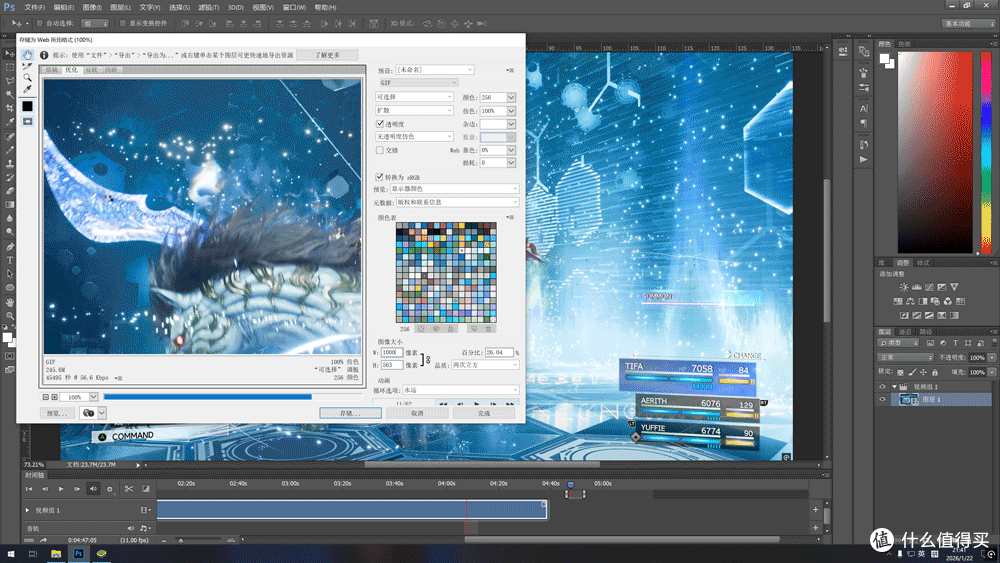This screenshot has width=1000, height=563.
Task: Click the H height field showing 563
Action: [392, 365]
